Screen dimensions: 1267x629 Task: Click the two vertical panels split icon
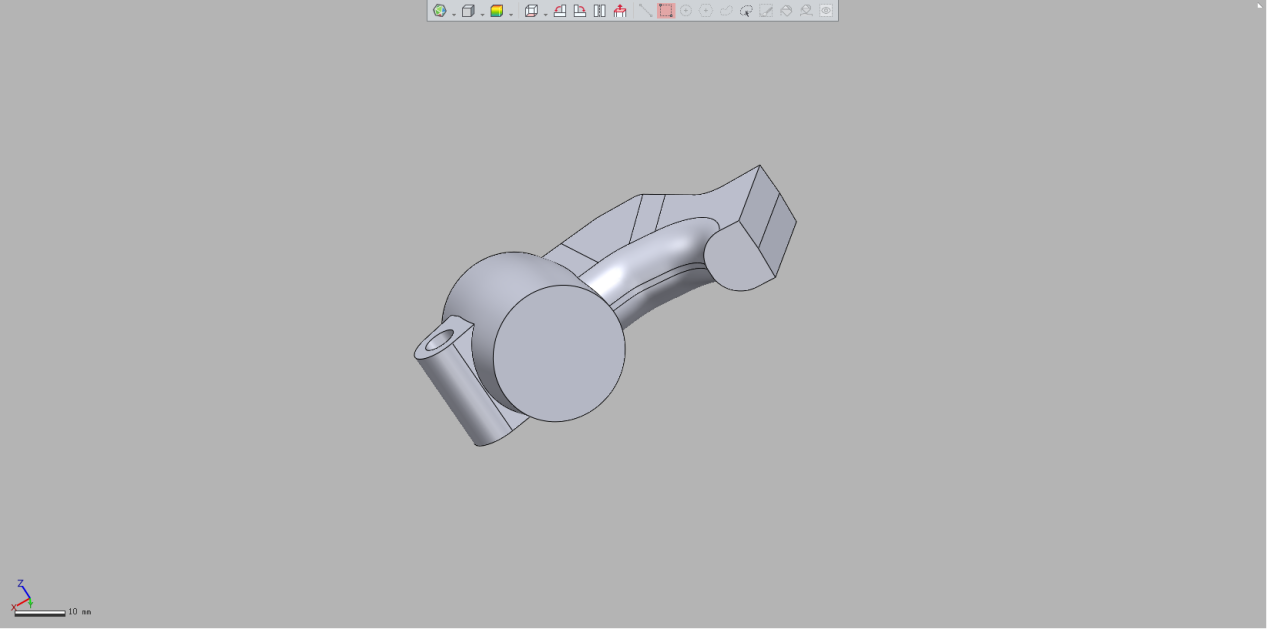[600, 11]
